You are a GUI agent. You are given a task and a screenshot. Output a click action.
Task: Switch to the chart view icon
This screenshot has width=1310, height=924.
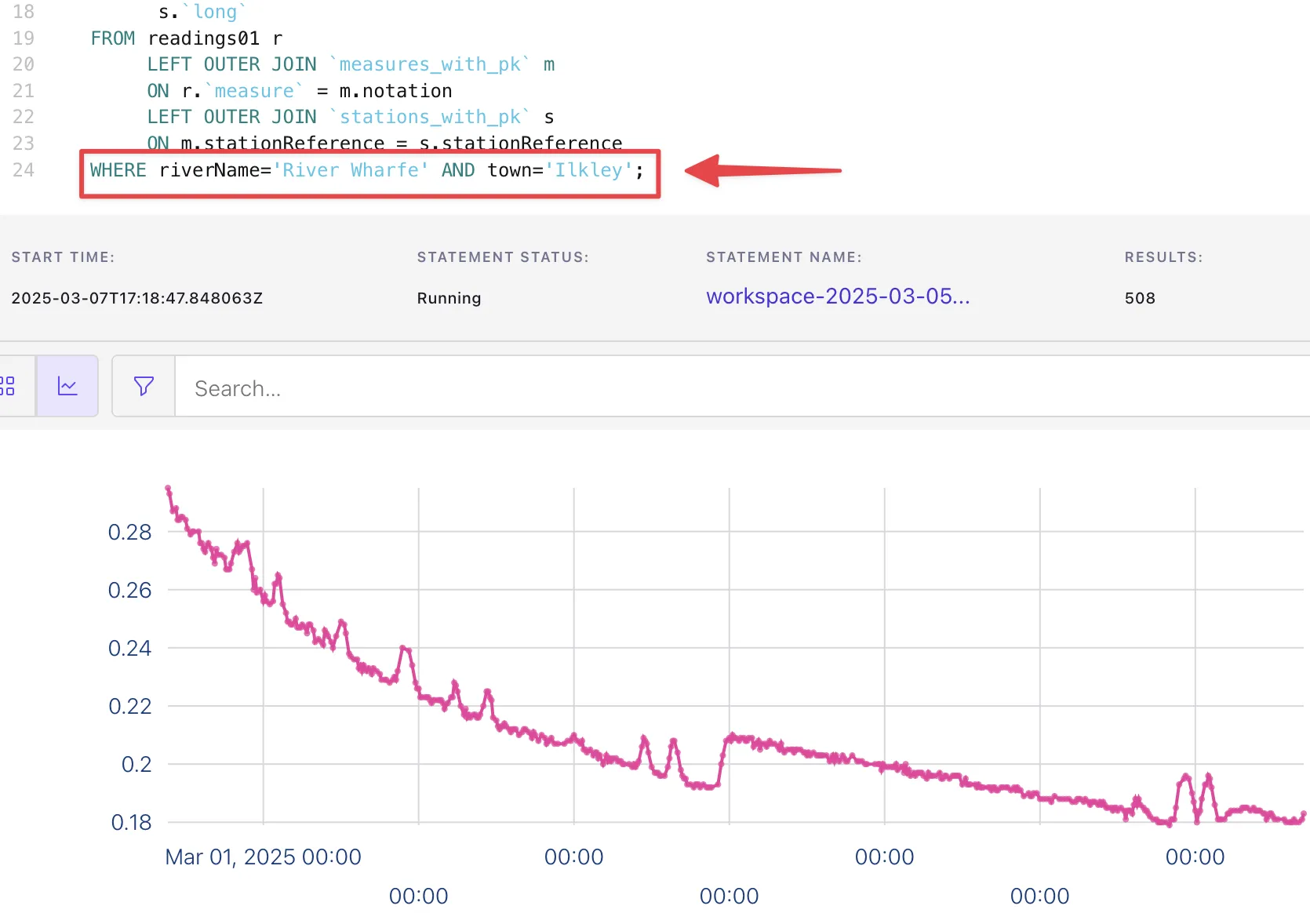(67, 386)
